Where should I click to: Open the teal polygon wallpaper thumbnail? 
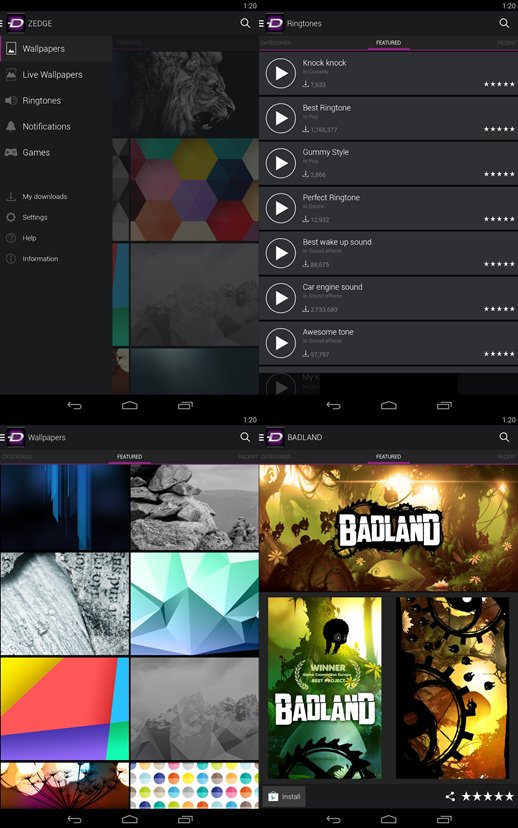pyautogui.click(x=194, y=604)
